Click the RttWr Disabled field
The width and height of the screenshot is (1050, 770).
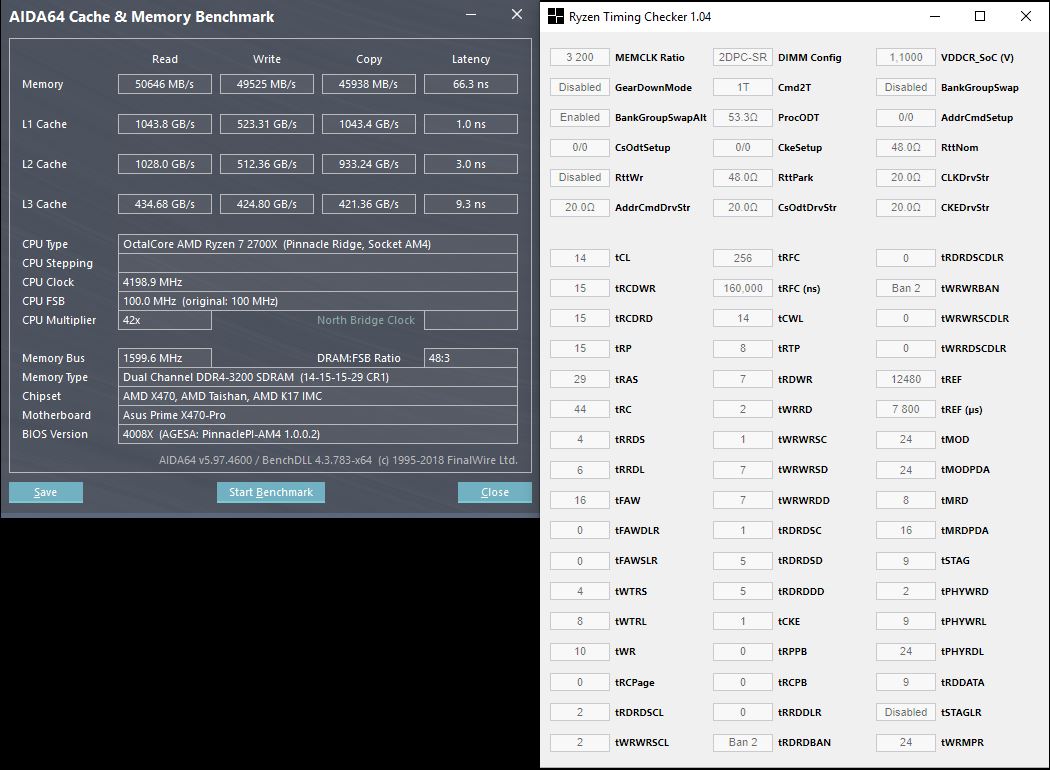pos(580,177)
